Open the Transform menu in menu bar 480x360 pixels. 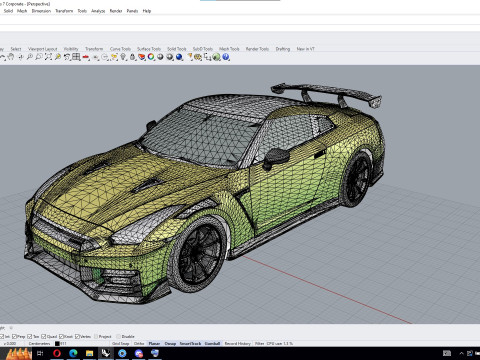point(64,11)
